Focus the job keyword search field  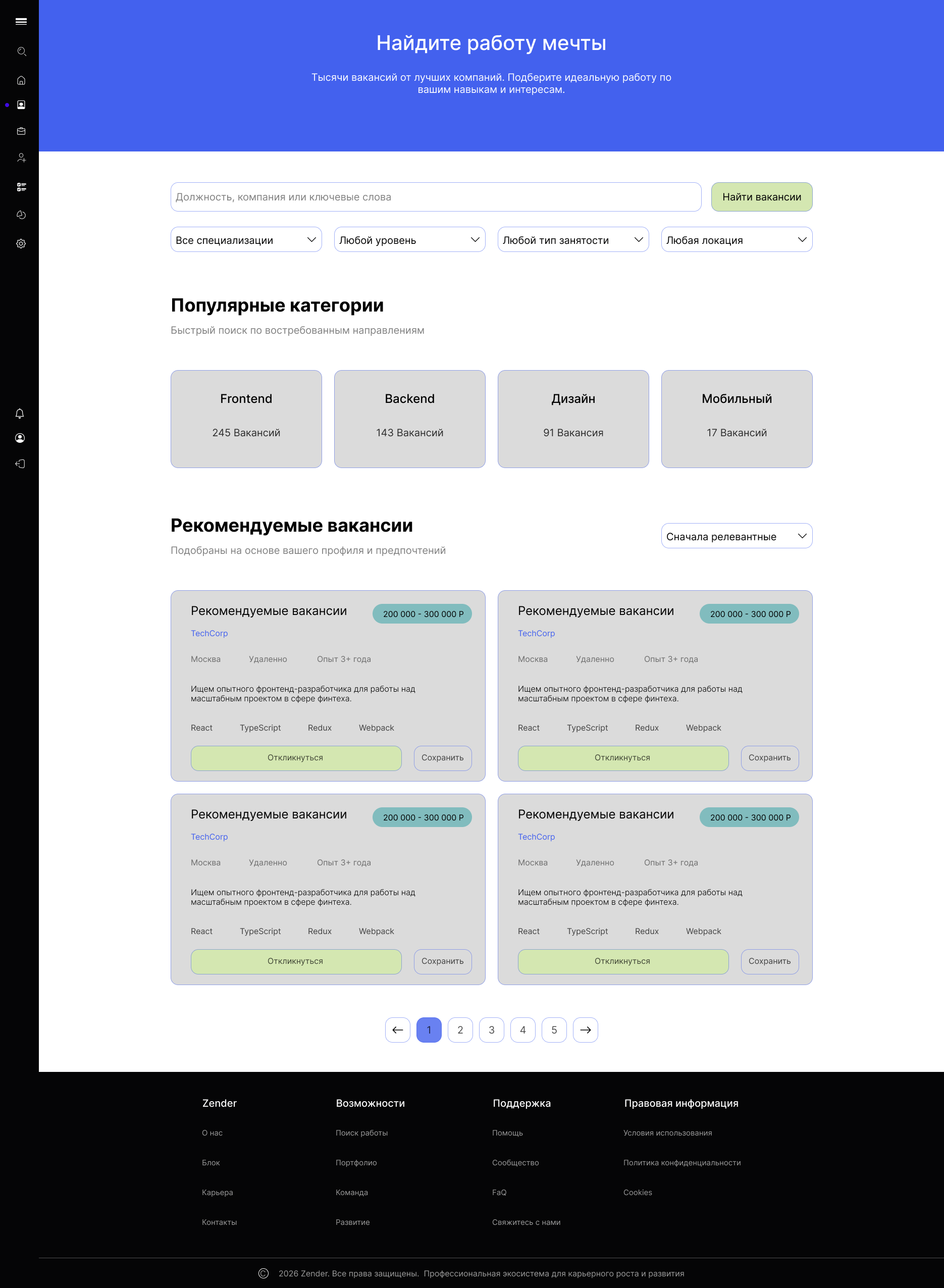pyautogui.click(x=436, y=197)
